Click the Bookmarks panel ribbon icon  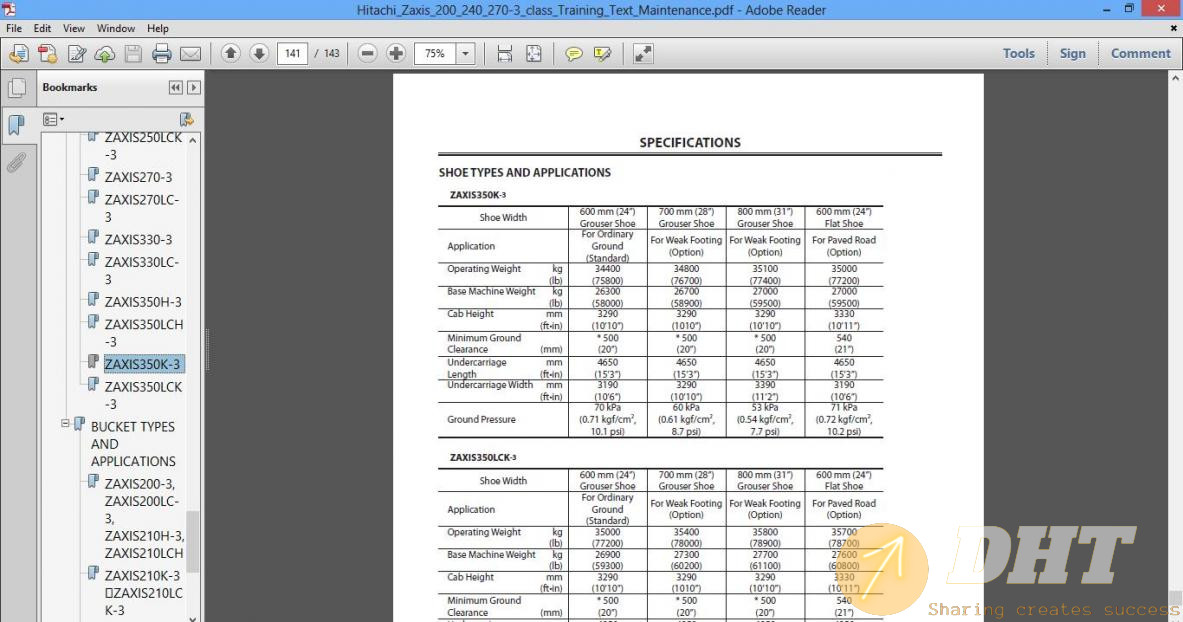coord(17,124)
